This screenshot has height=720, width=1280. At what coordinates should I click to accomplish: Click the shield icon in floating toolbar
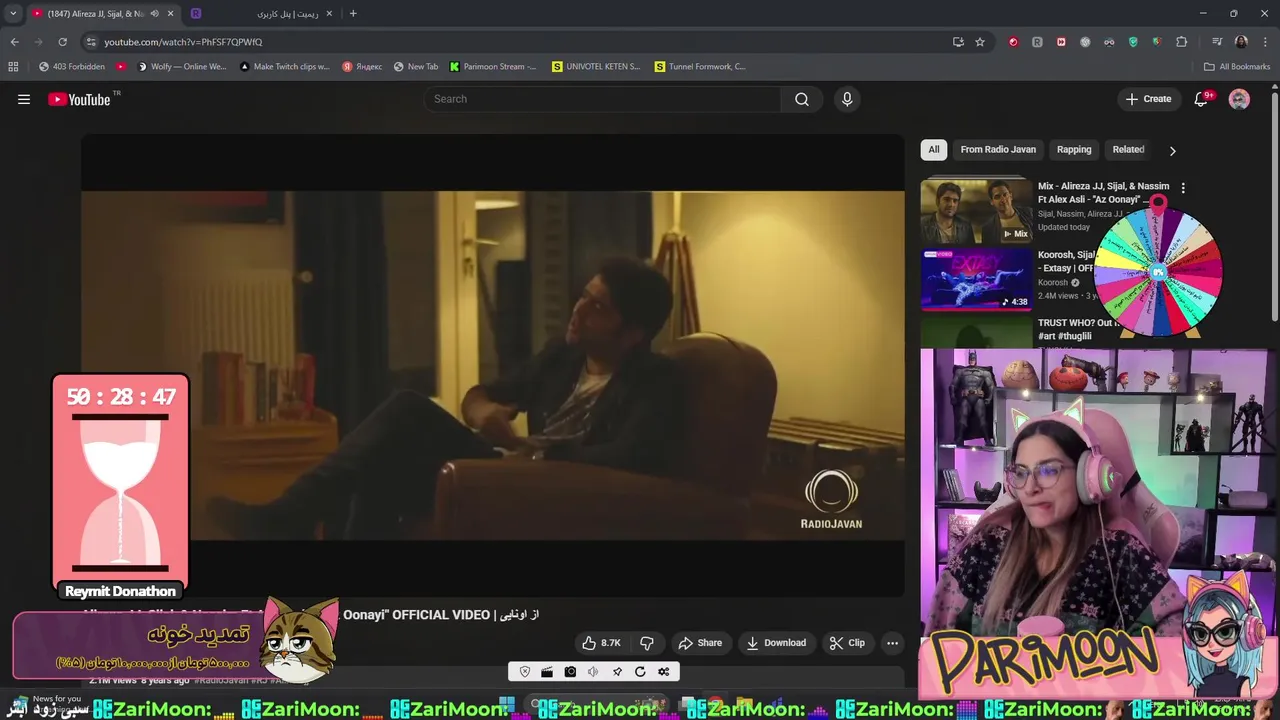525,672
